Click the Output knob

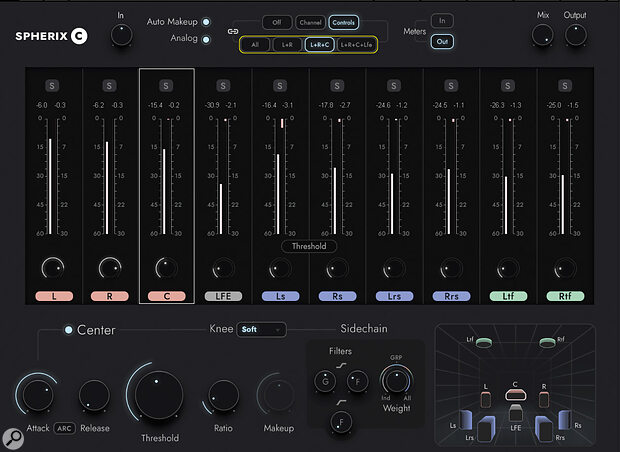tap(576, 35)
